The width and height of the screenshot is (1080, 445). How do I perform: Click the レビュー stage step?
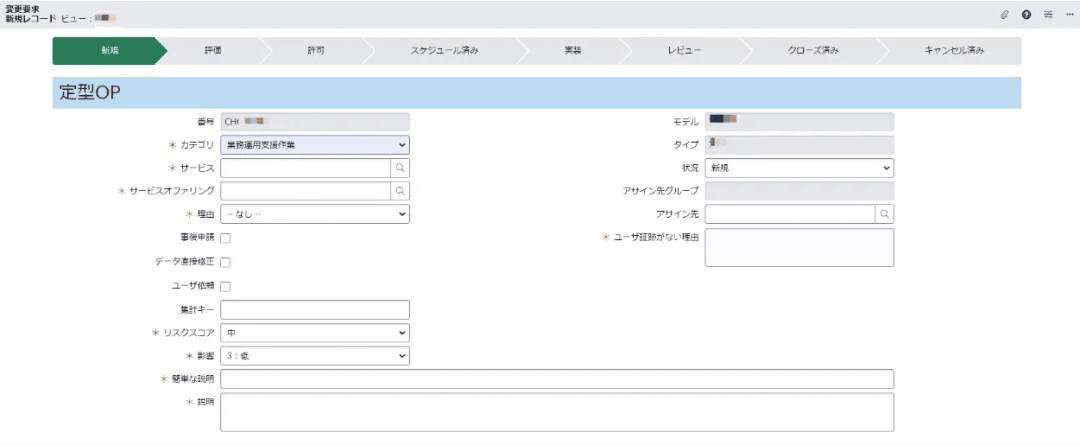684,51
